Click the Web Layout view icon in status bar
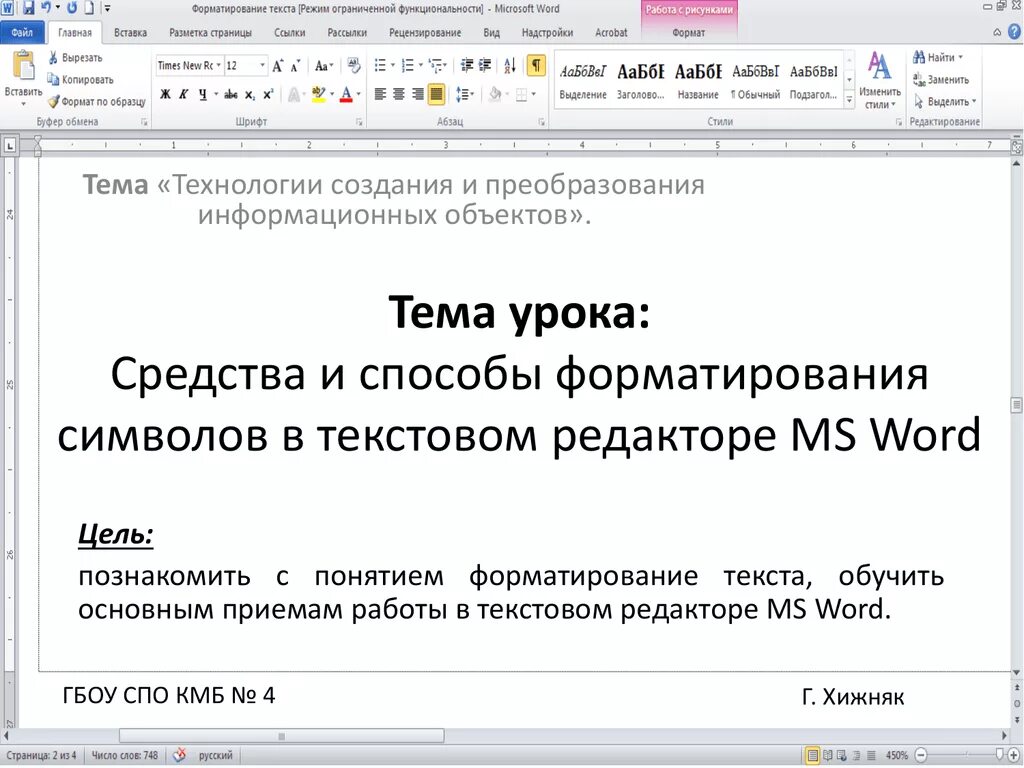 click(842, 756)
